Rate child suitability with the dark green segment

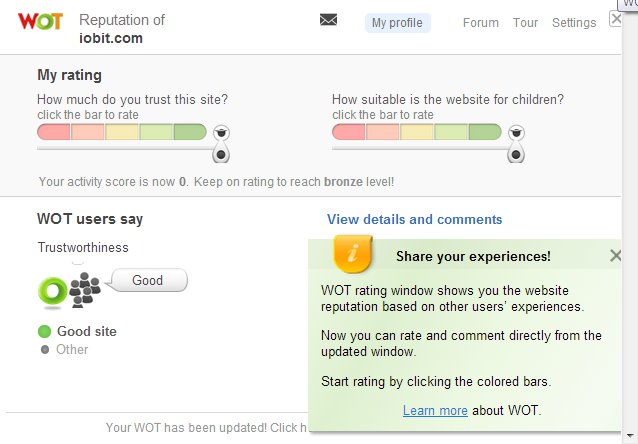pyautogui.click(x=484, y=132)
